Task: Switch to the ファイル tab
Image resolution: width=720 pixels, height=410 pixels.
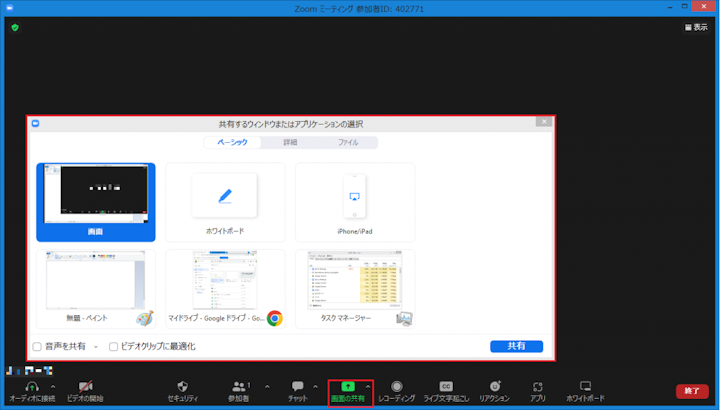Action: [348, 143]
